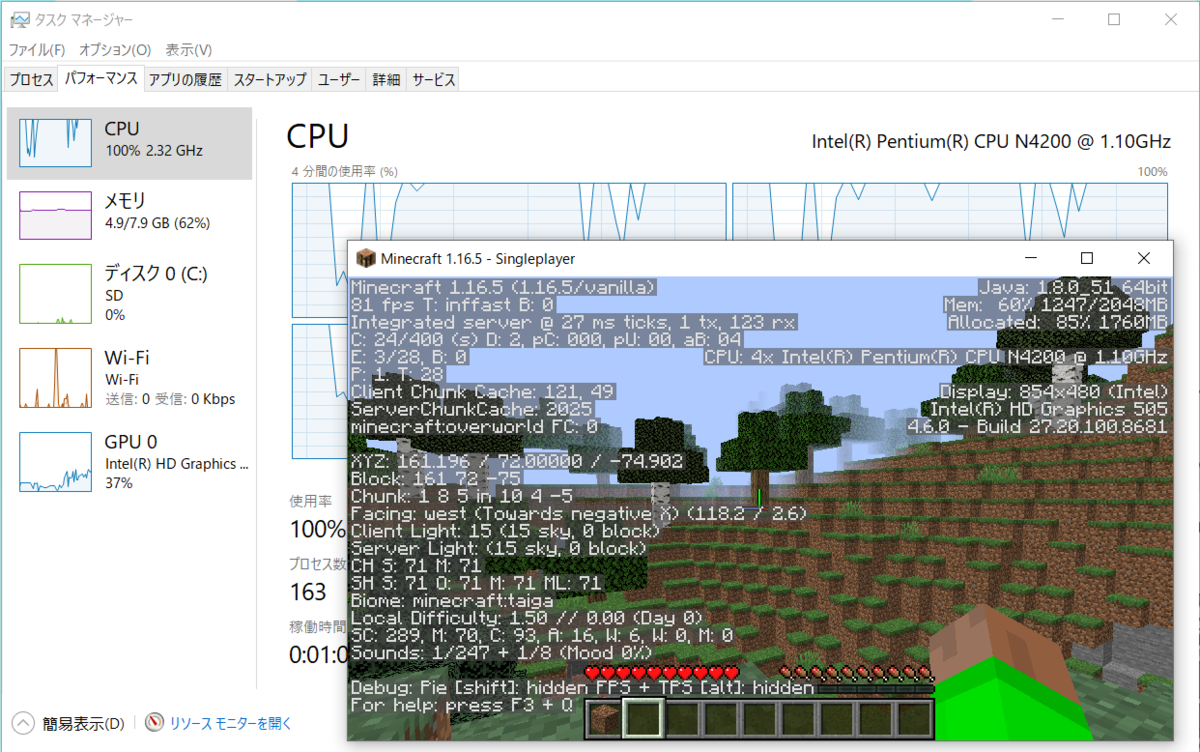Screen dimensions: 1200x752
Task: Click the 送信: 0 受信: 0 Kbps text
Action: pyautogui.click(x=169, y=399)
